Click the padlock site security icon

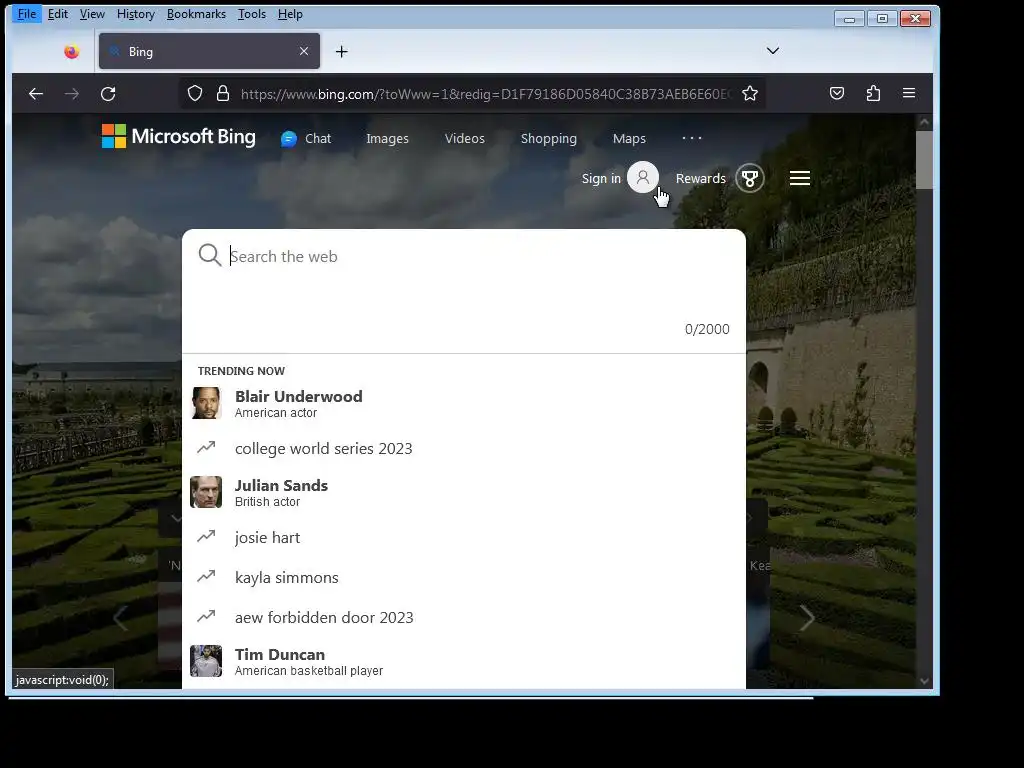(x=223, y=93)
